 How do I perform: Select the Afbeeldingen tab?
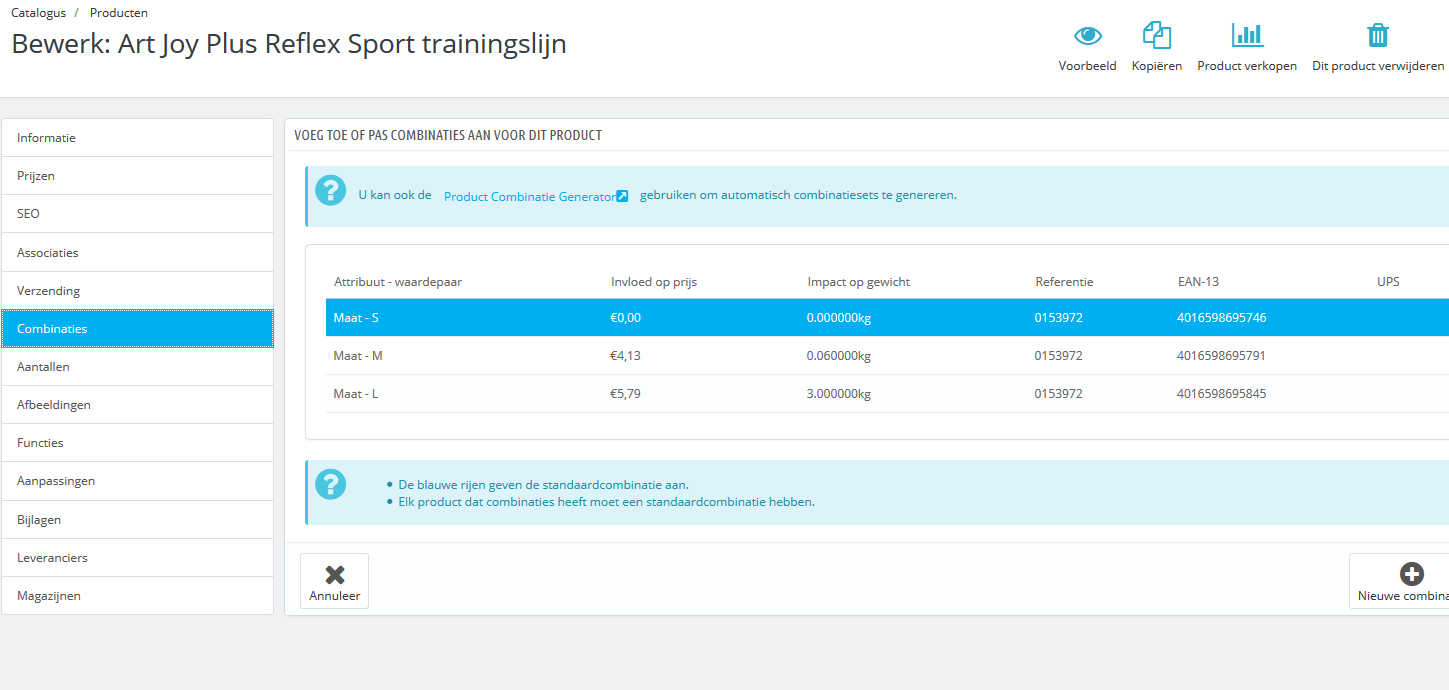point(137,405)
